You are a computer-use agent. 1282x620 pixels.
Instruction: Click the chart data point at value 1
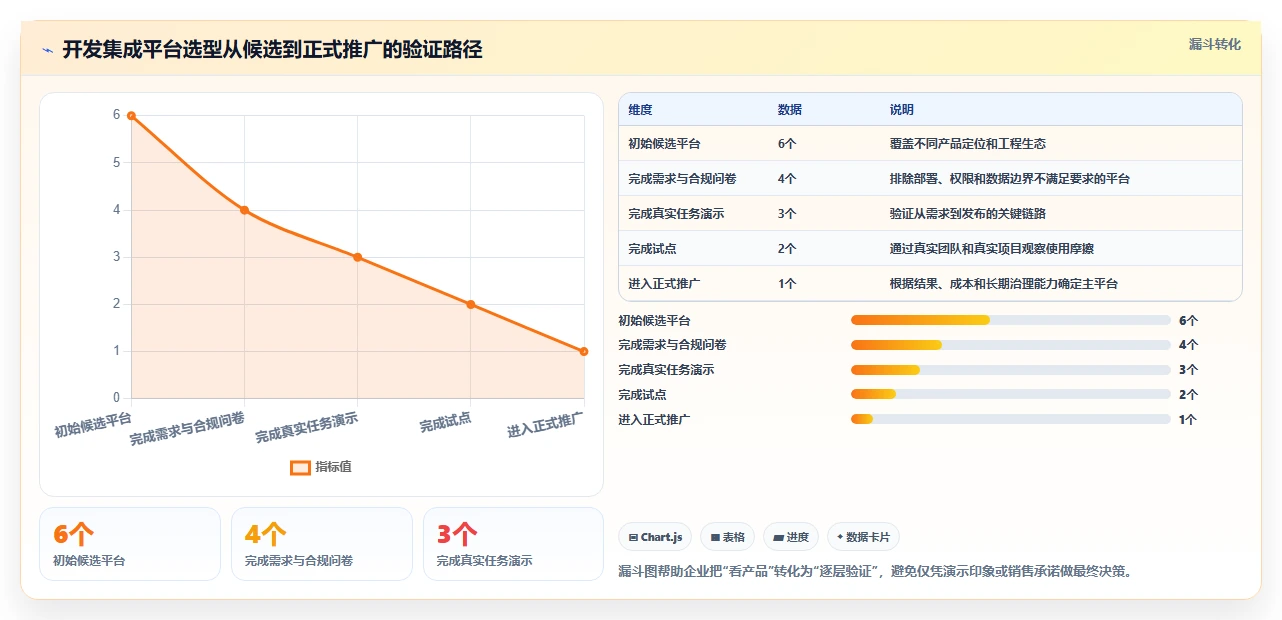pyautogui.click(x=584, y=351)
